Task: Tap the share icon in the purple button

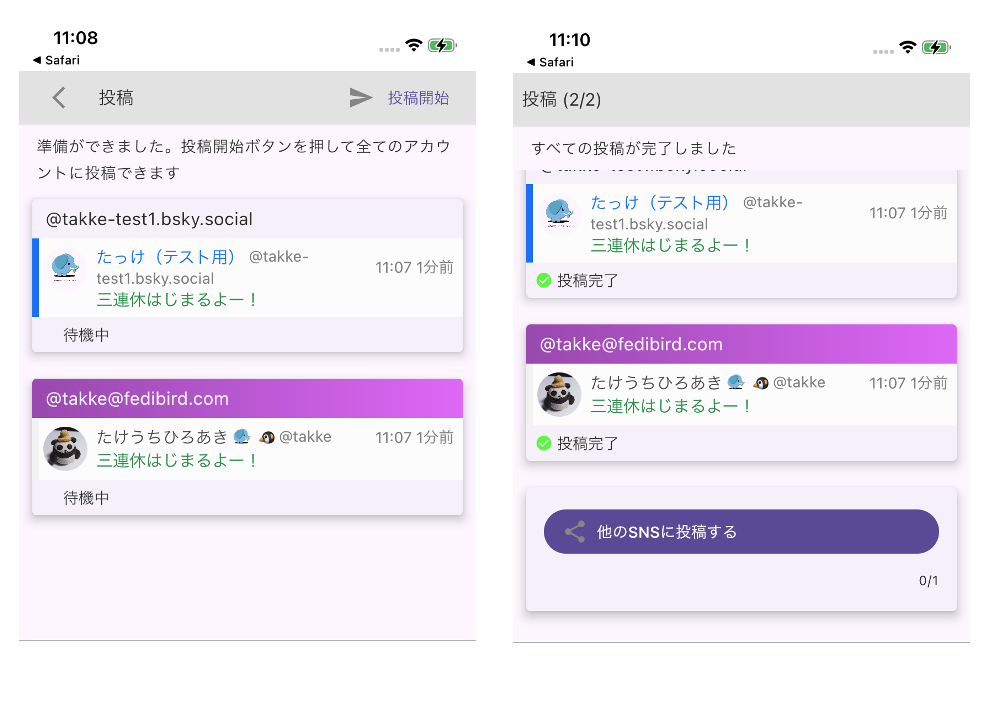Action: point(575,532)
